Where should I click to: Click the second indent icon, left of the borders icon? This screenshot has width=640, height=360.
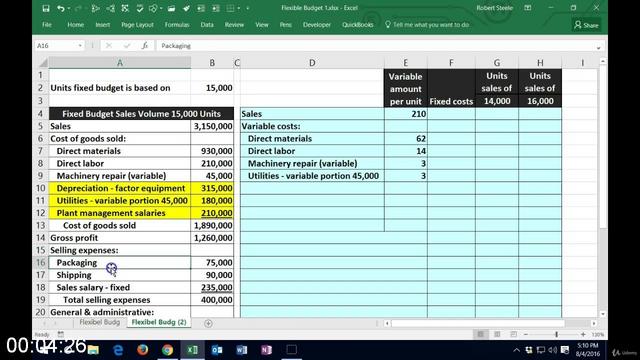click(x=216, y=8)
